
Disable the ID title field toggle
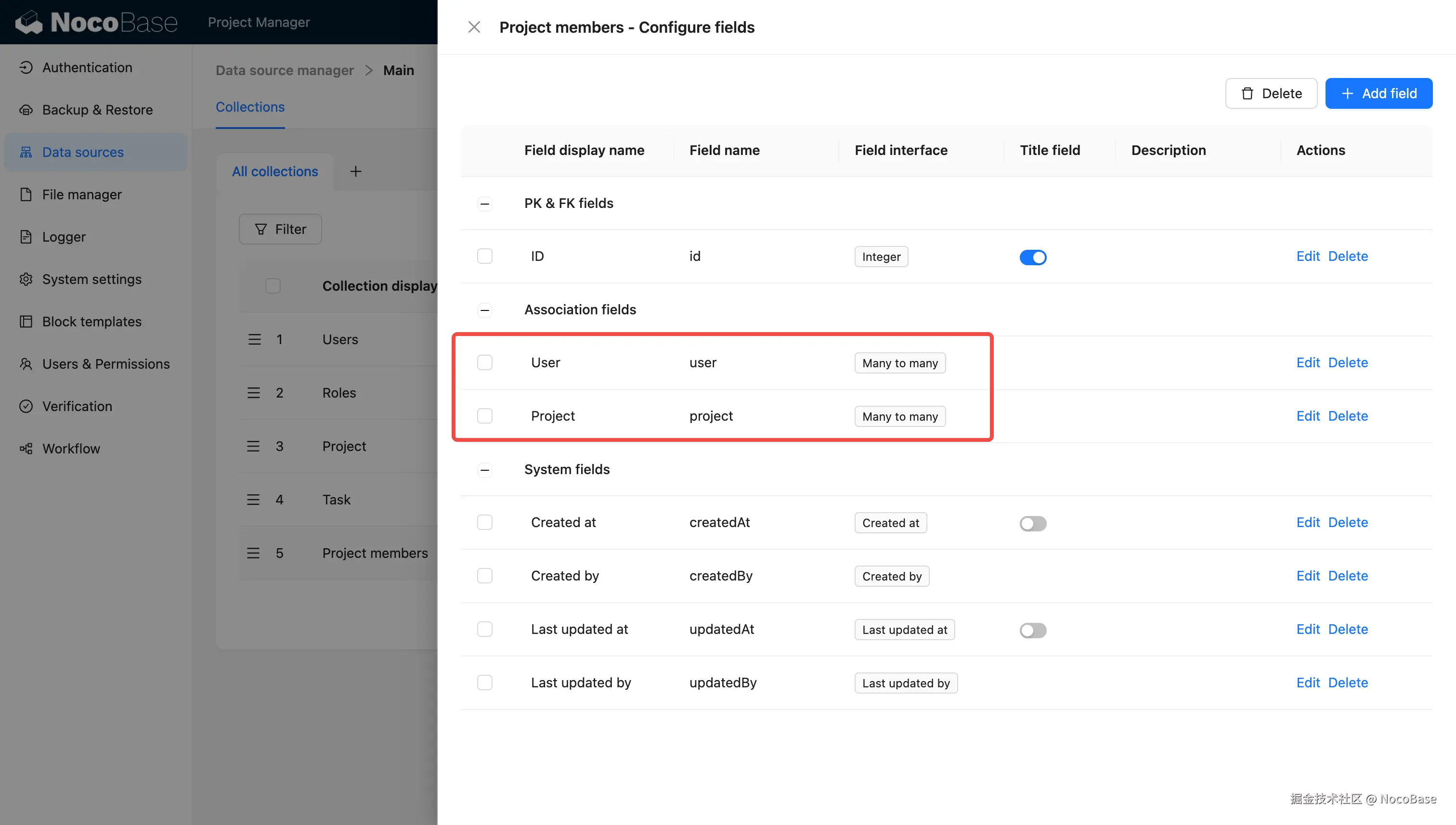point(1033,257)
